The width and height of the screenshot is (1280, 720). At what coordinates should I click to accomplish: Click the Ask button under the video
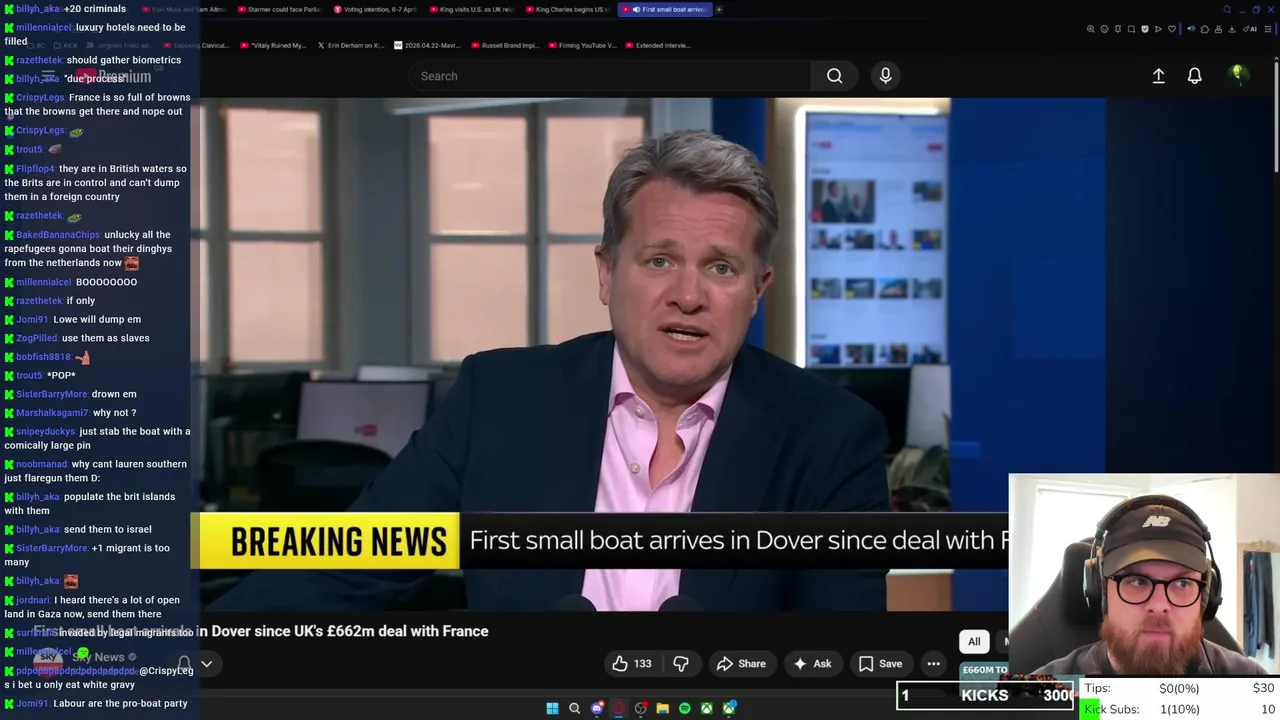[812, 664]
